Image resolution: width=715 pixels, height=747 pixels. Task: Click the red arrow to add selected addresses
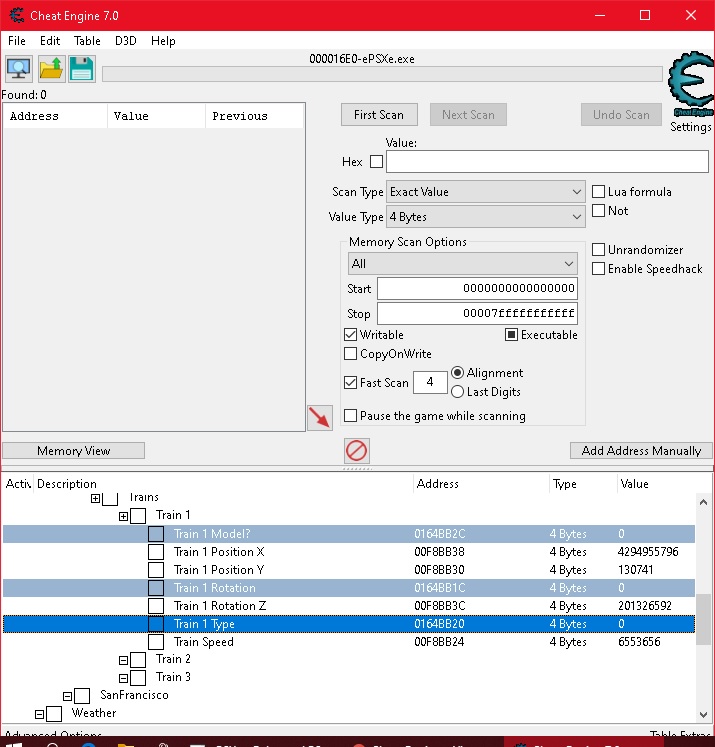click(x=320, y=418)
